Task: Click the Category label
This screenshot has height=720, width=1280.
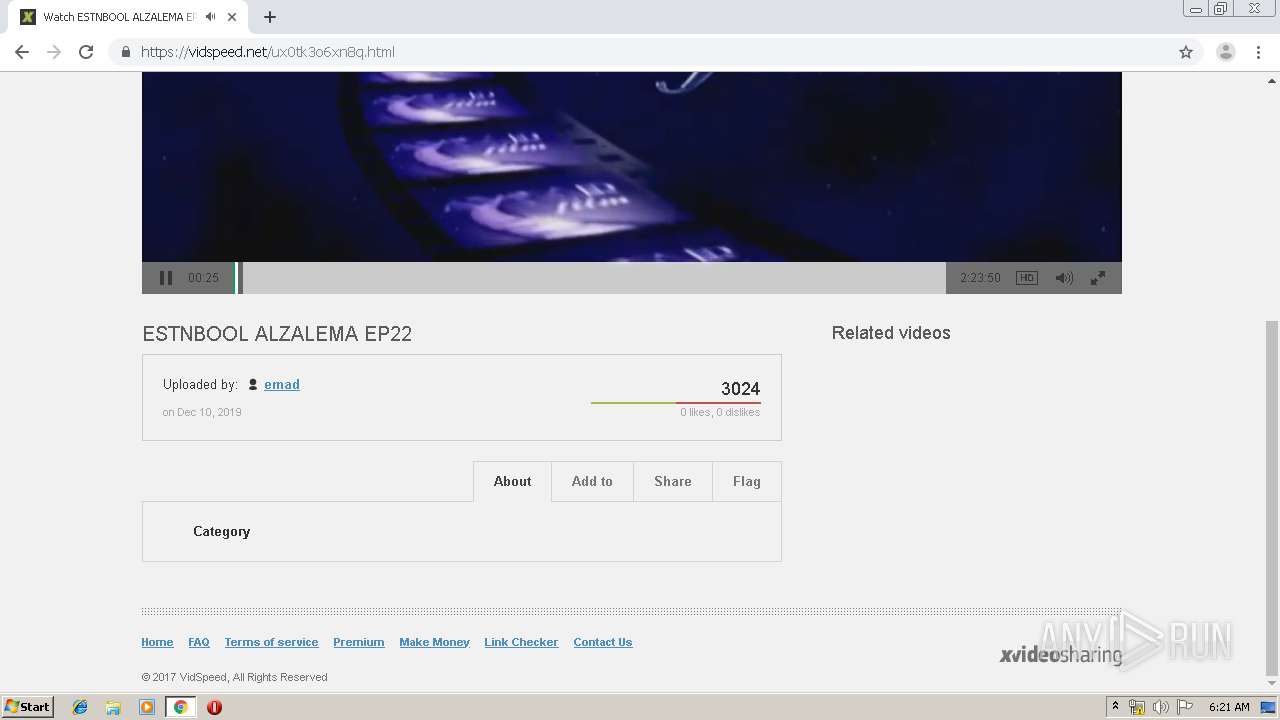Action: point(221,531)
